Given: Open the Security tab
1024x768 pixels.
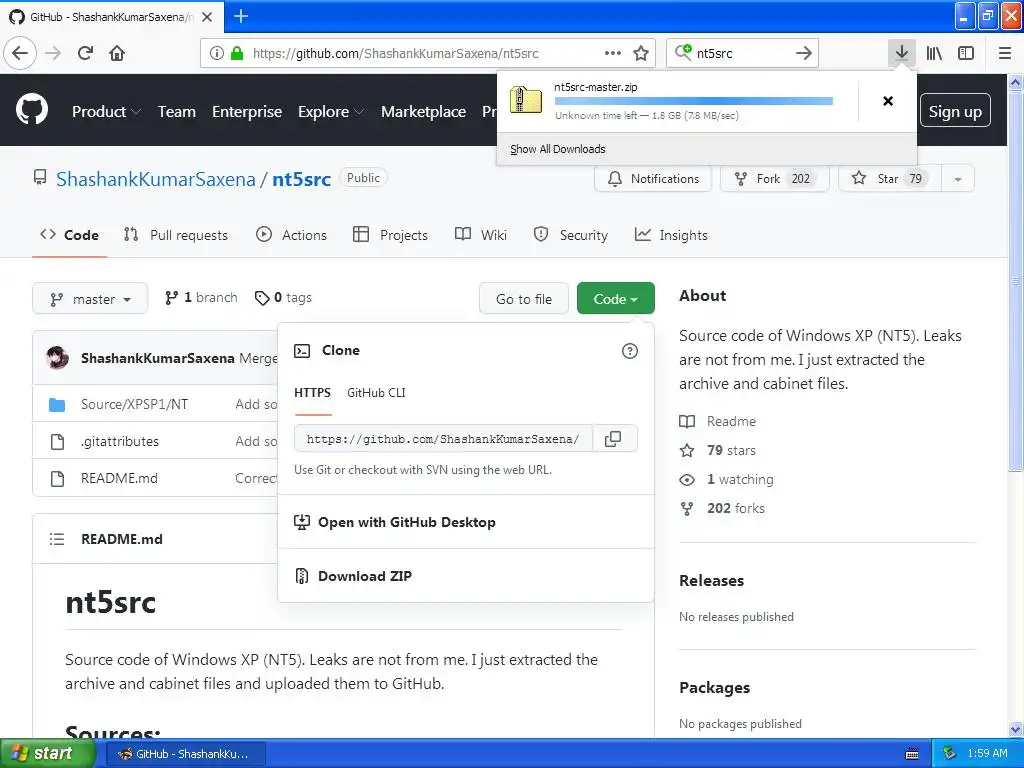Looking at the screenshot, I should pos(571,235).
